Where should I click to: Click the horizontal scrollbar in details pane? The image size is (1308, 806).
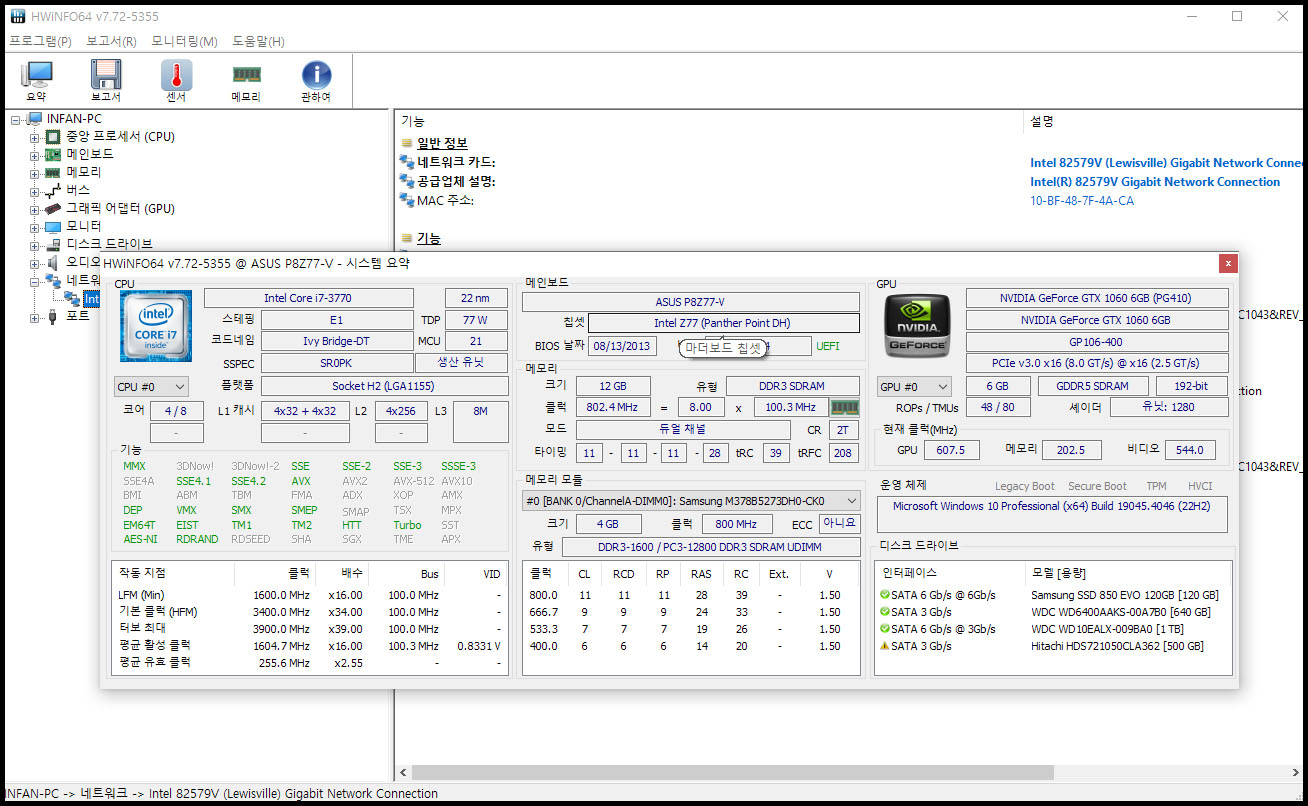(x=731, y=773)
